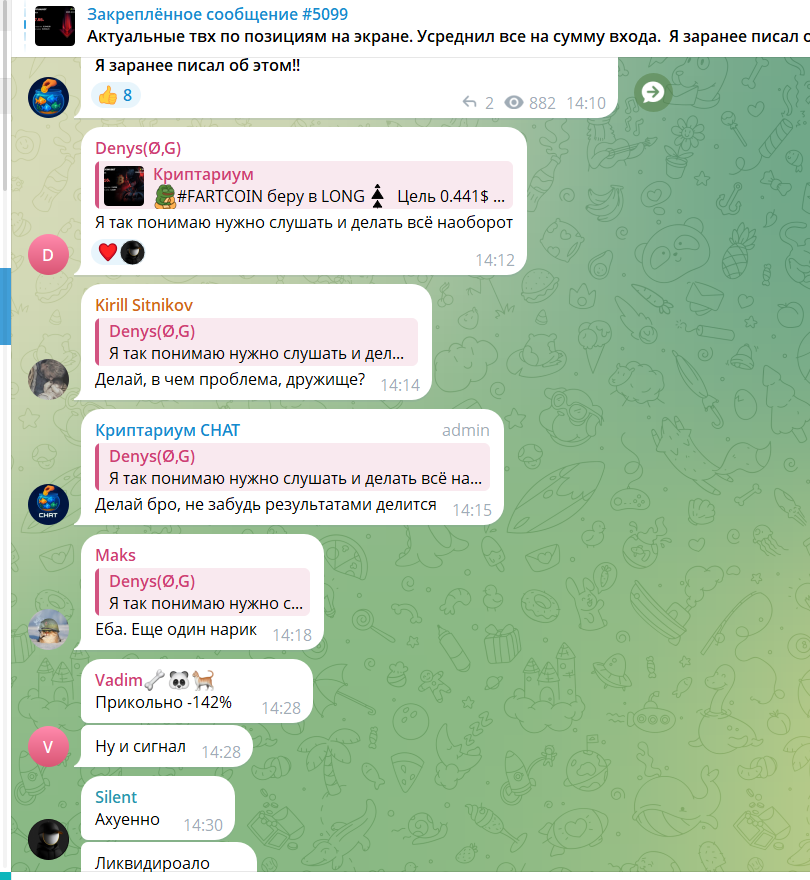The image size is (810, 880).
Task: Toggle the black hooded avatar reaction next to the heart
Action: (x=132, y=252)
